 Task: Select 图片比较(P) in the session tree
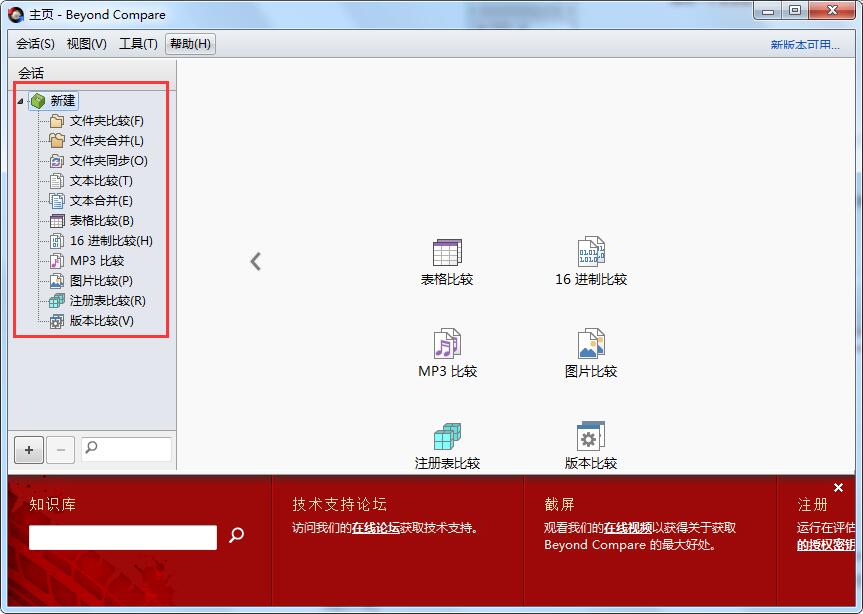(x=101, y=281)
